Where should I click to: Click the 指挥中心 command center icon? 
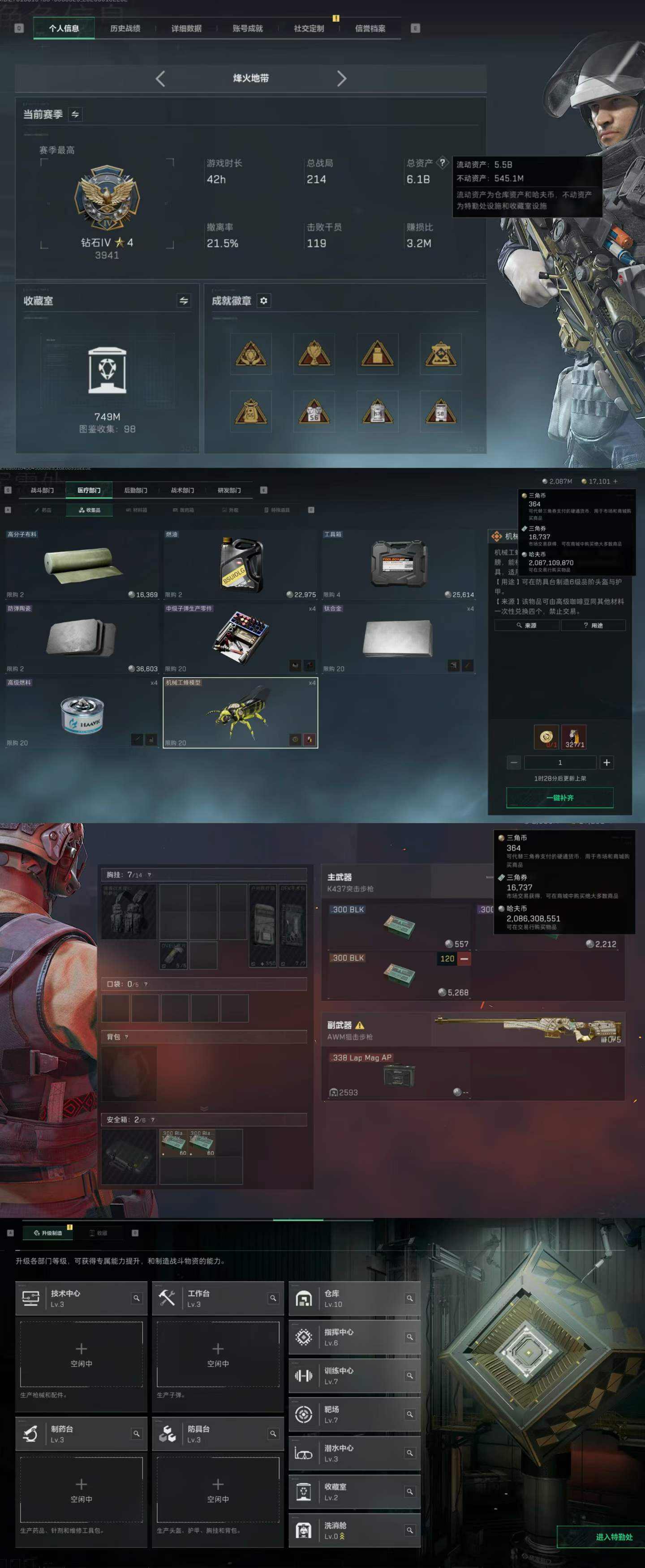point(303,1337)
